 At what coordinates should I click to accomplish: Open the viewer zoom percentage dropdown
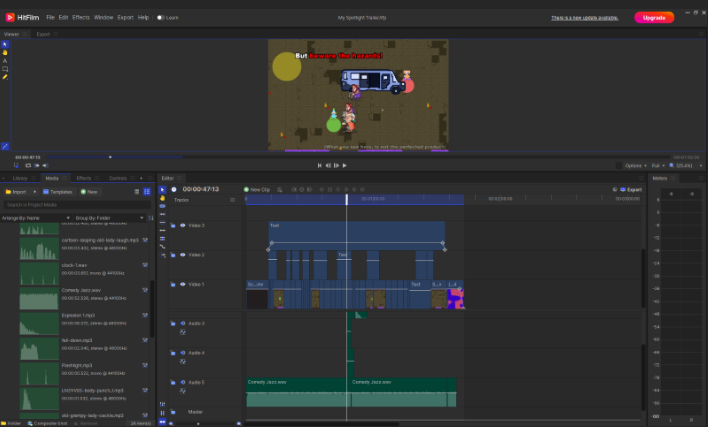tap(686, 166)
